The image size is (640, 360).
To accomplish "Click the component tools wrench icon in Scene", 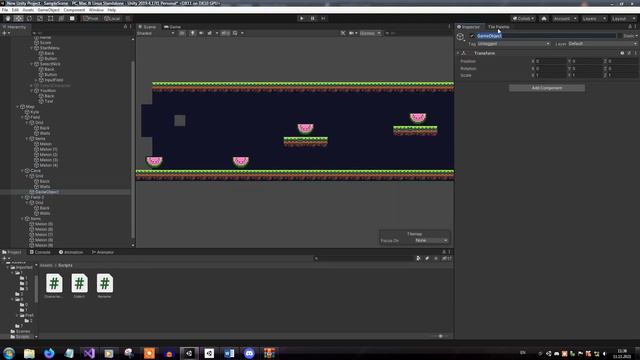I will (x=343, y=33).
